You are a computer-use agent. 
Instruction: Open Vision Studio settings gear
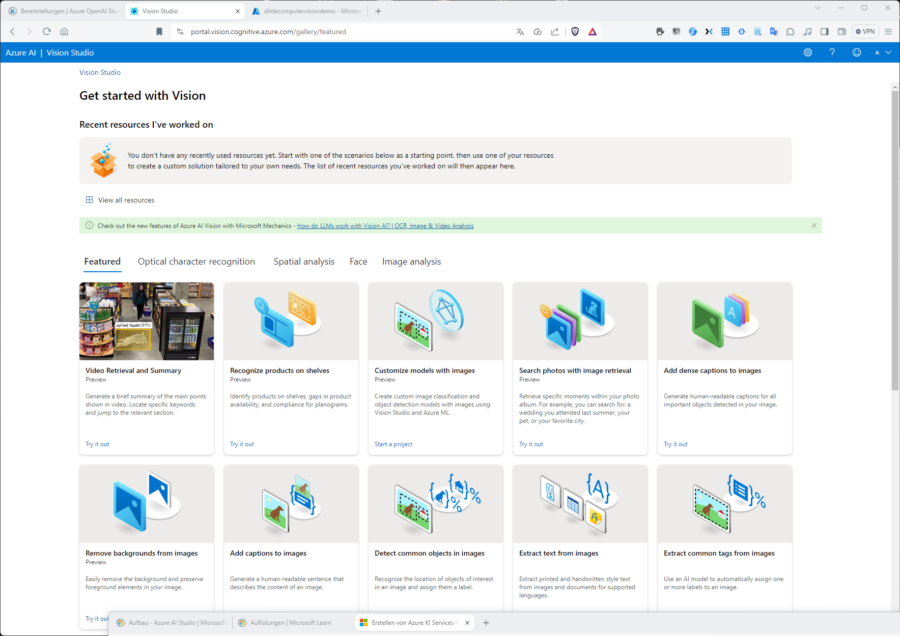pyautogui.click(x=807, y=52)
